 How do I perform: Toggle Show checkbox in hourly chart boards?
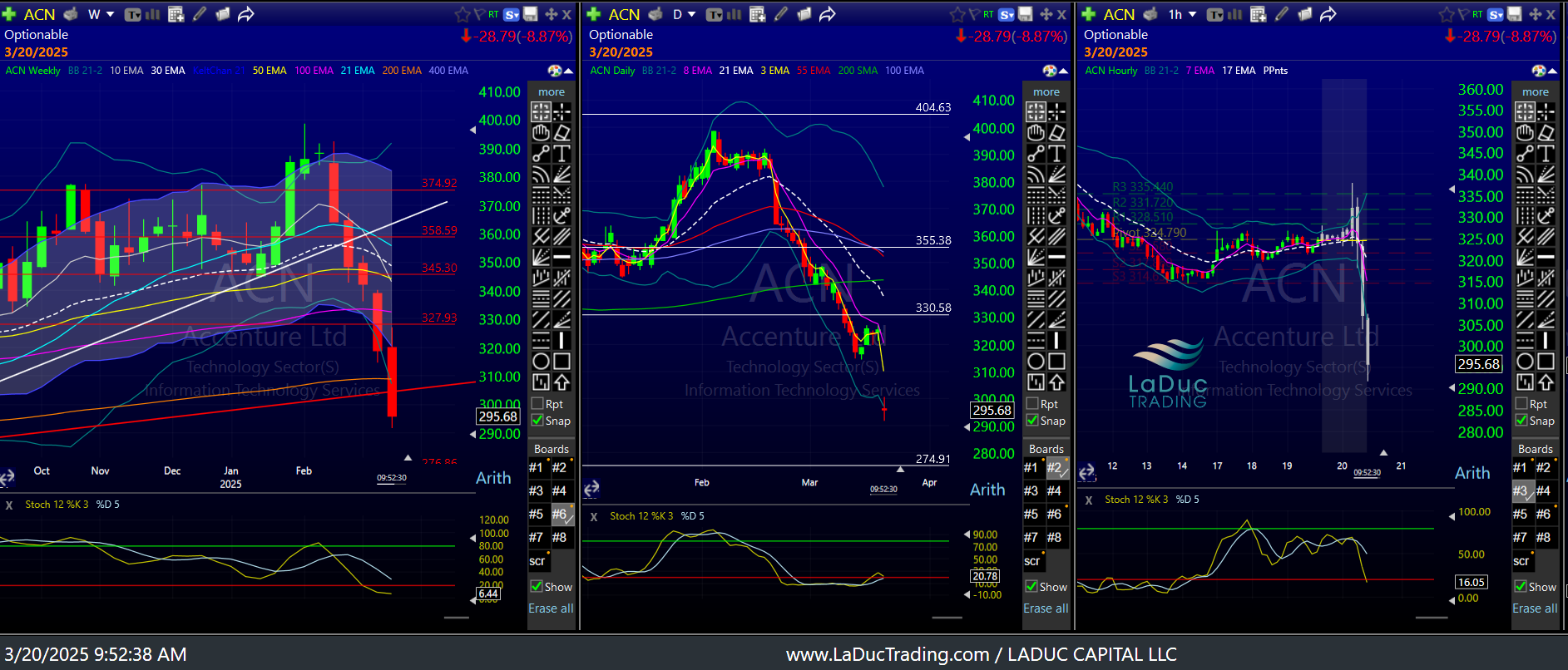coord(1521,587)
